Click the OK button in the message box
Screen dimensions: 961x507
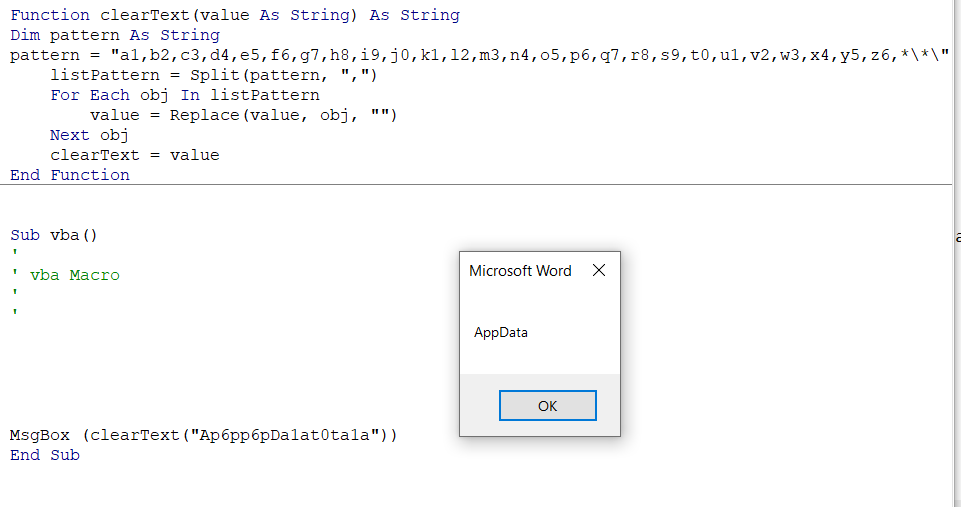(547, 406)
